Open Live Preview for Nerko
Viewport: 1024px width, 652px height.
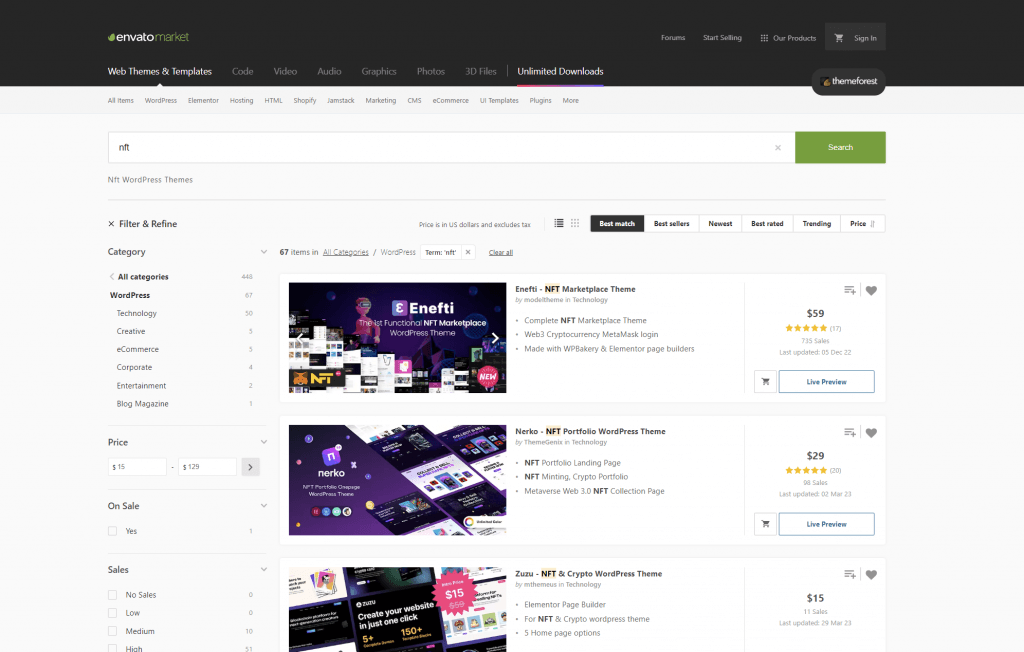coord(826,524)
